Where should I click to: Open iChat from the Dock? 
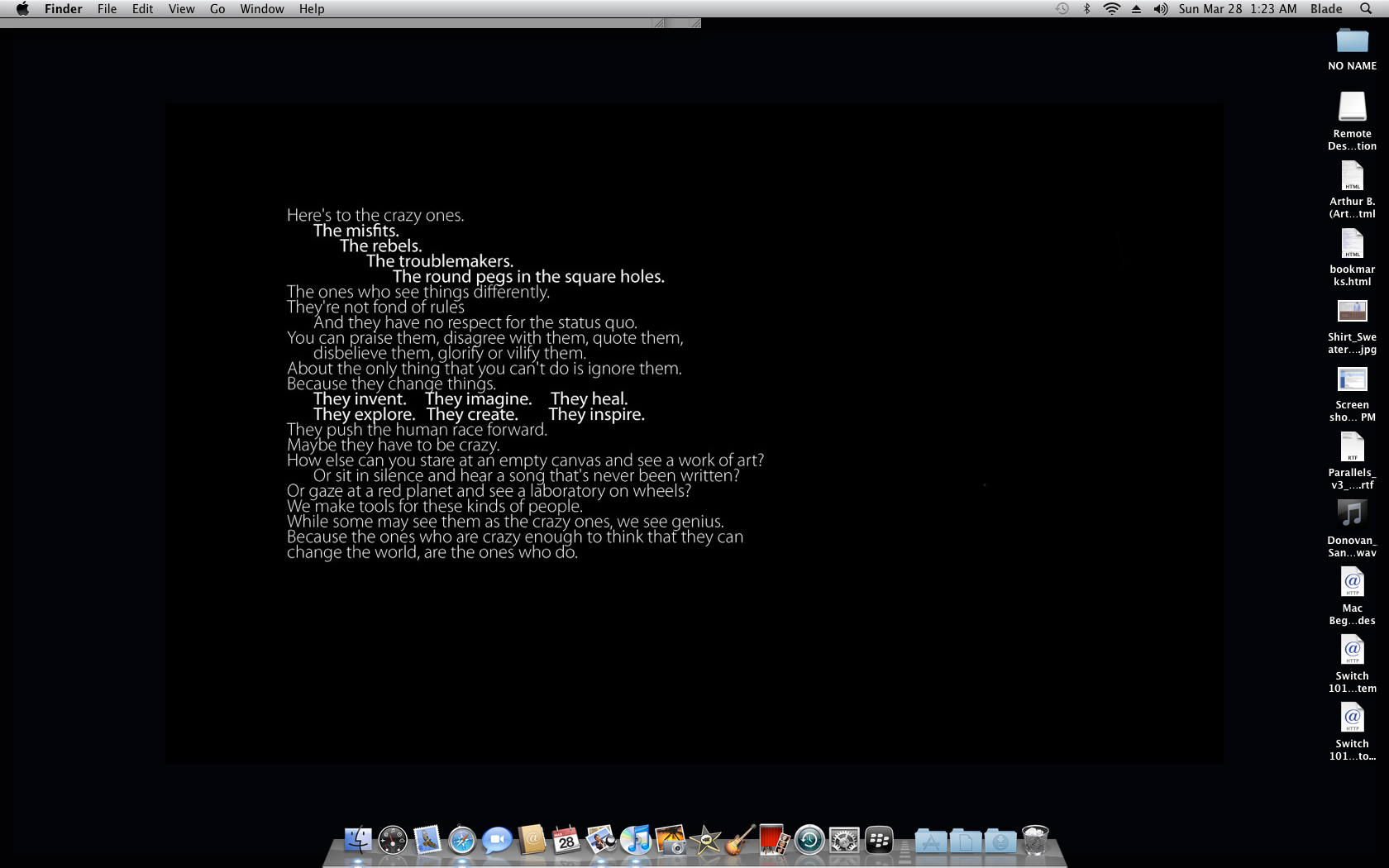497,840
